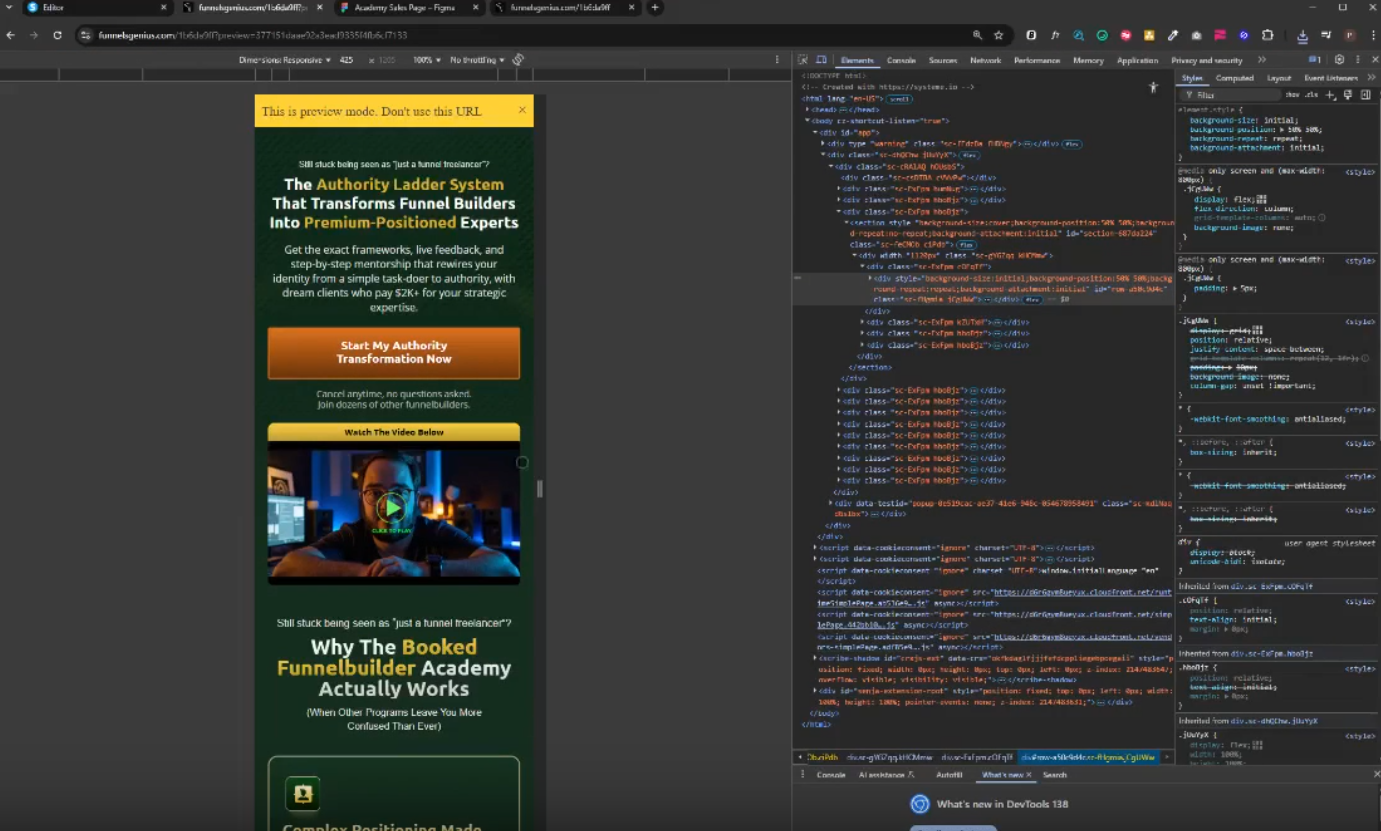Open Chrome main three-dot menu

[x=1372, y=35]
